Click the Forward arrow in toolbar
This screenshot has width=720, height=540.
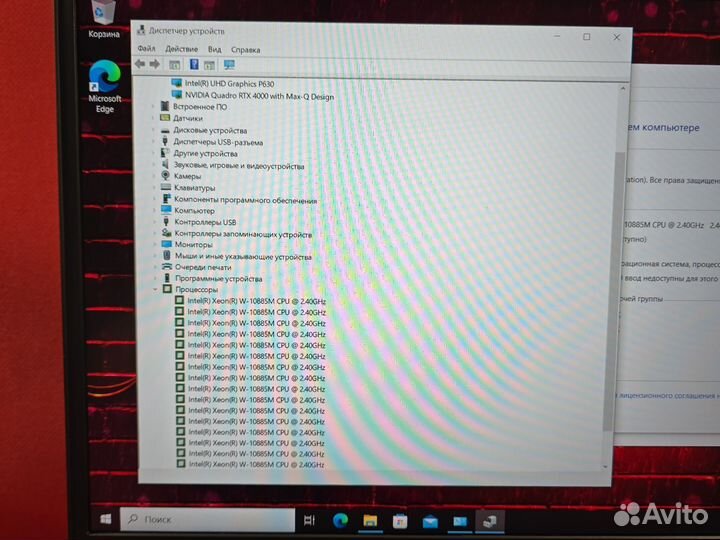click(x=155, y=64)
